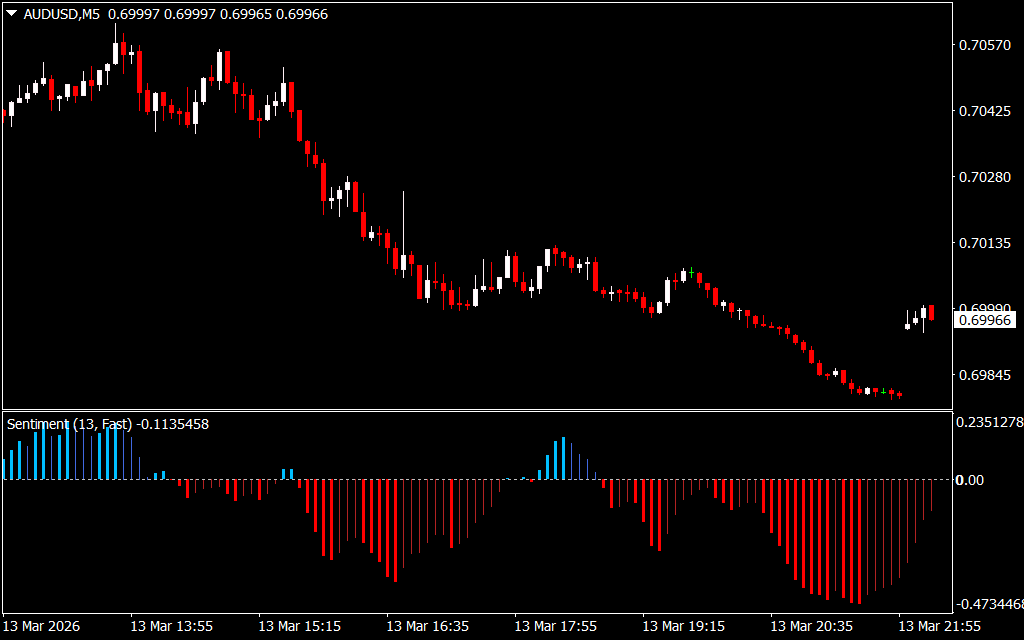
Task: Click the 13 Mar 21:55 time marker
Action: click(x=939, y=626)
